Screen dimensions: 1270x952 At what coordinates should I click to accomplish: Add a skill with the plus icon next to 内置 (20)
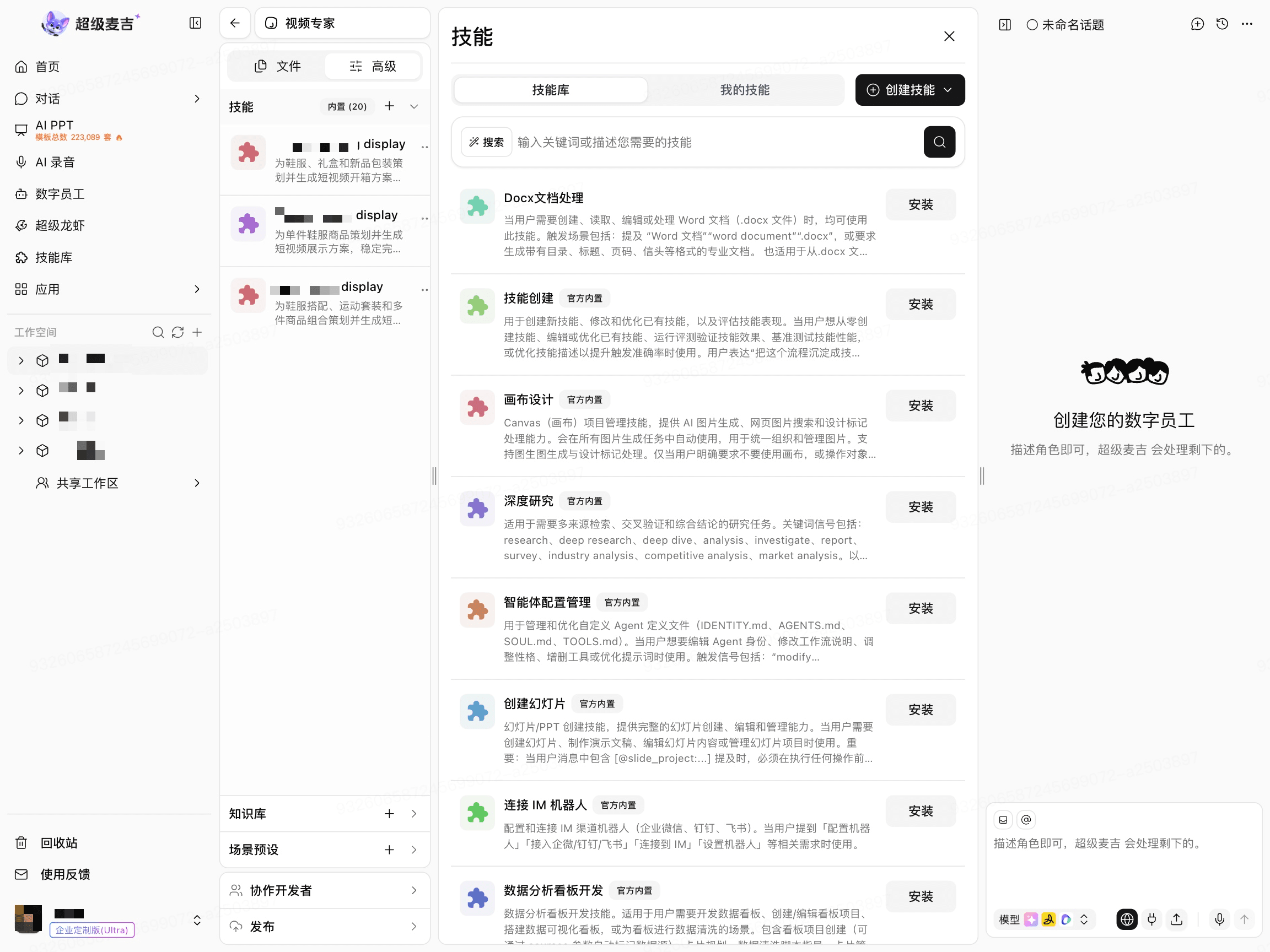point(389,106)
